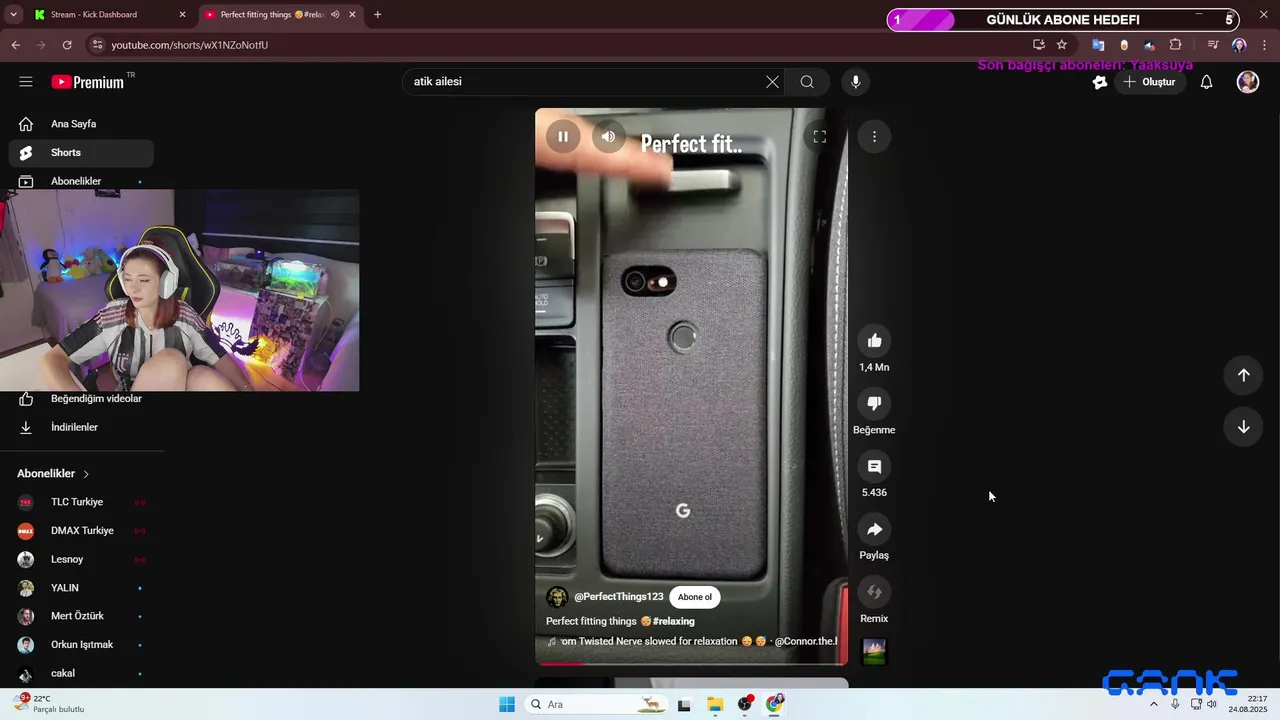Mute the Short using the speaker icon
This screenshot has width=1280, height=720.
[609, 137]
